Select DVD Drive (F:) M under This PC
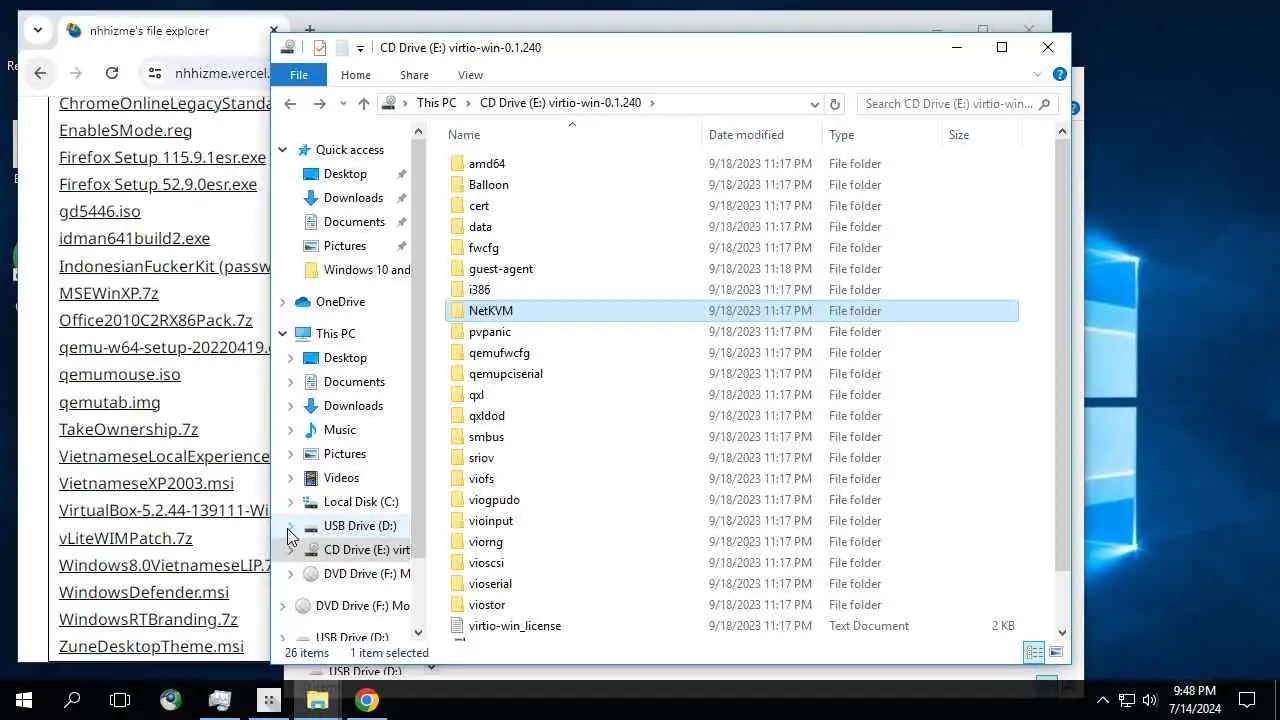 [x=366, y=574]
